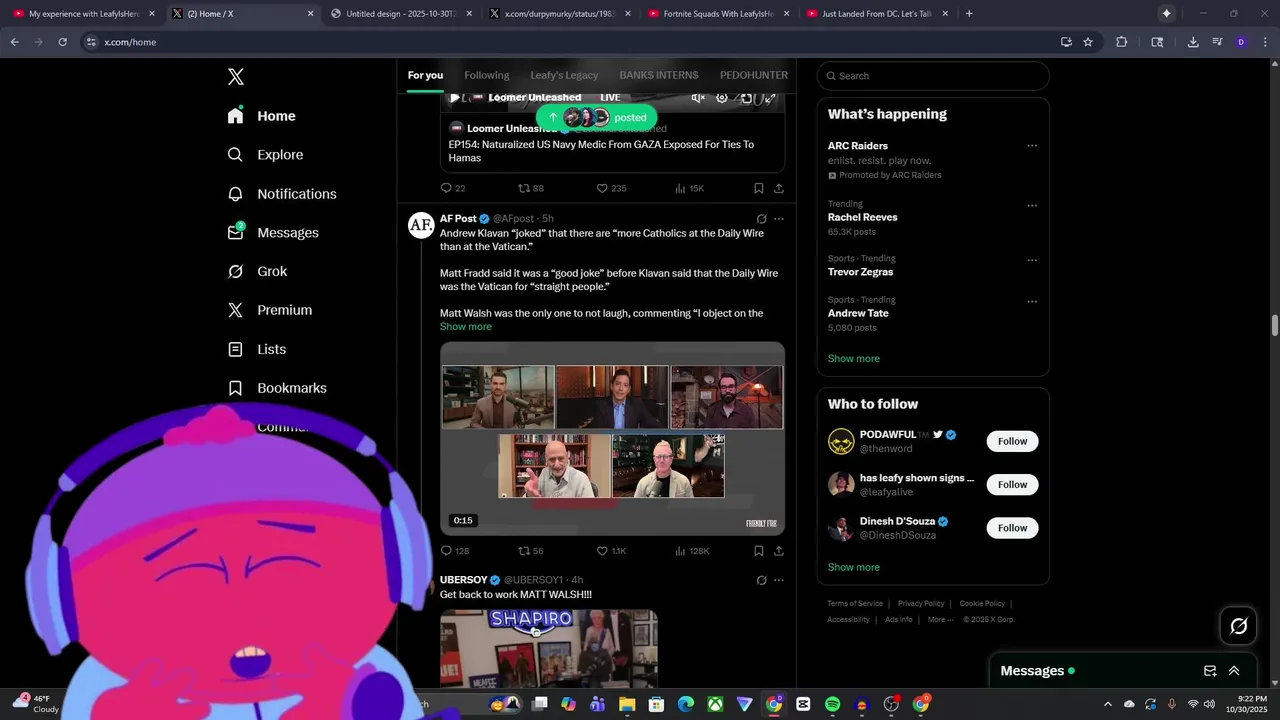Screen dimensions: 1280x720
Task: Open more options on the UBERSOY tweet
Action: point(779,580)
